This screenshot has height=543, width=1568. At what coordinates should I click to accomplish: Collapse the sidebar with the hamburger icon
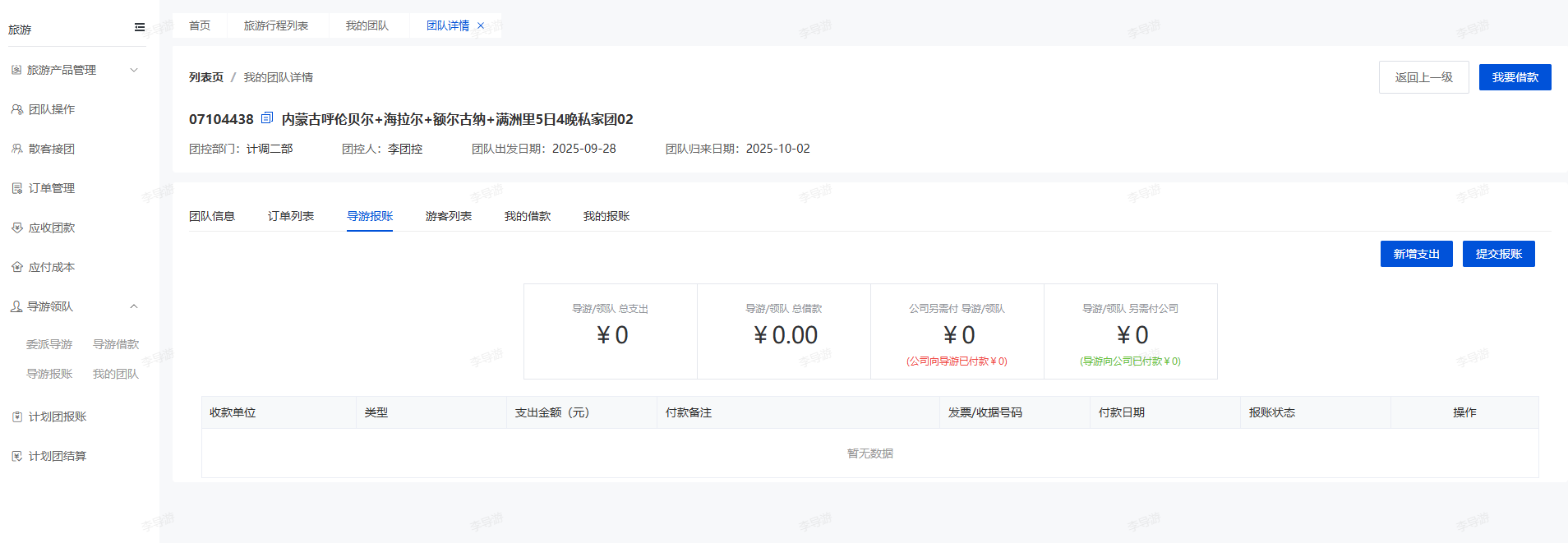point(140,27)
